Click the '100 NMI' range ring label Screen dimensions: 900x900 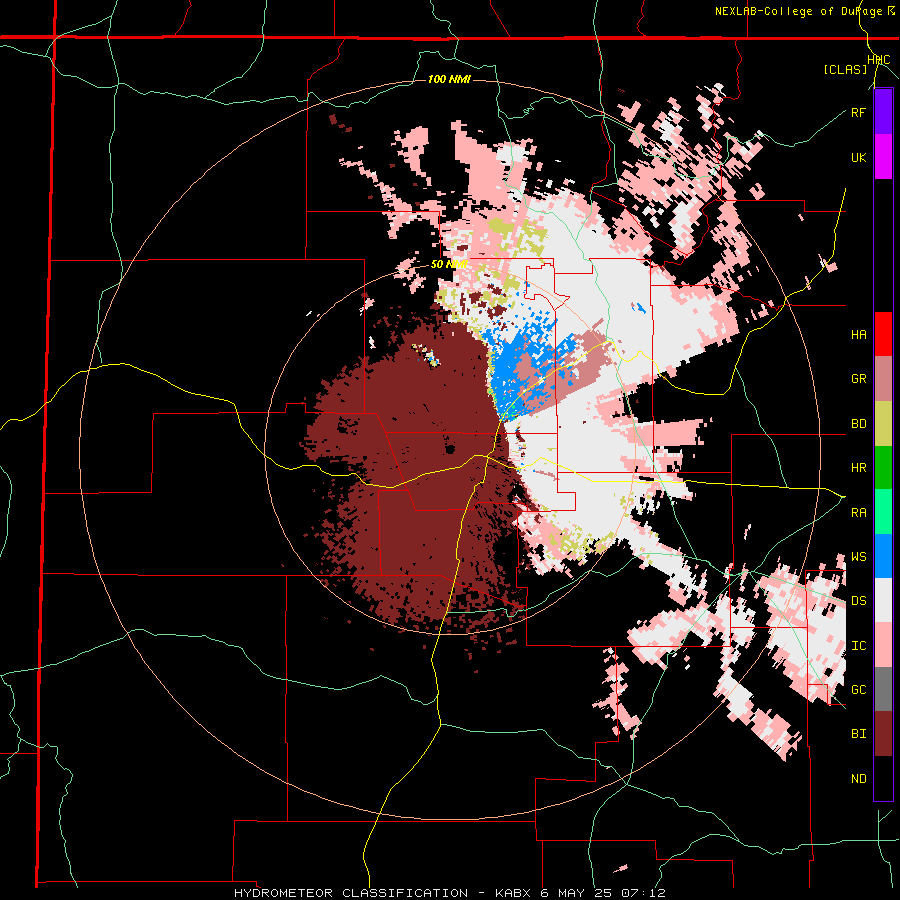449,79
